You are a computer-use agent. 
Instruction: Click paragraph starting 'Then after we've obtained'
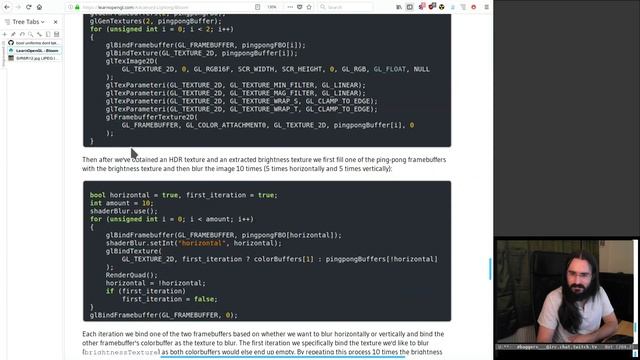click(264, 164)
